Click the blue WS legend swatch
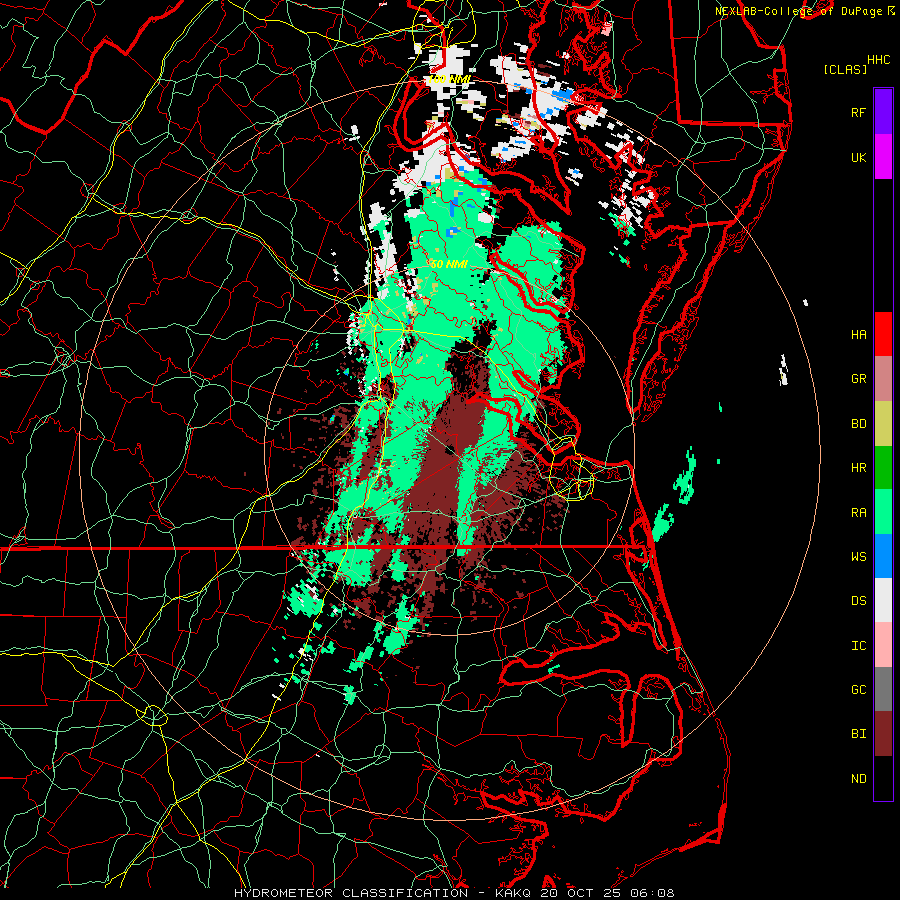The width and height of the screenshot is (900, 900). (883, 556)
